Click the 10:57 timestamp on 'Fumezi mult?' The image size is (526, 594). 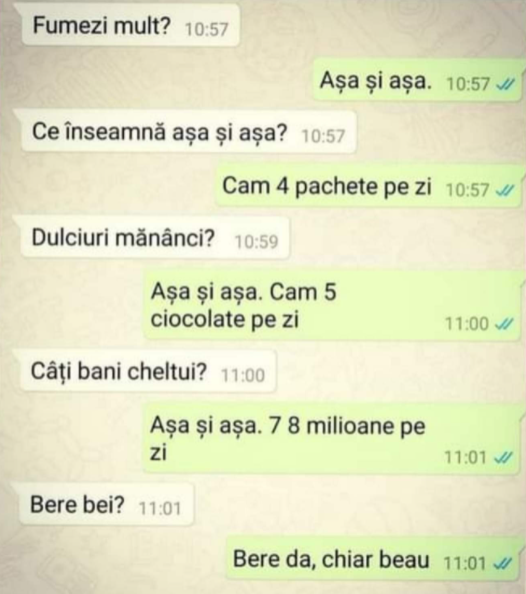pyautogui.click(x=207, y=29)
